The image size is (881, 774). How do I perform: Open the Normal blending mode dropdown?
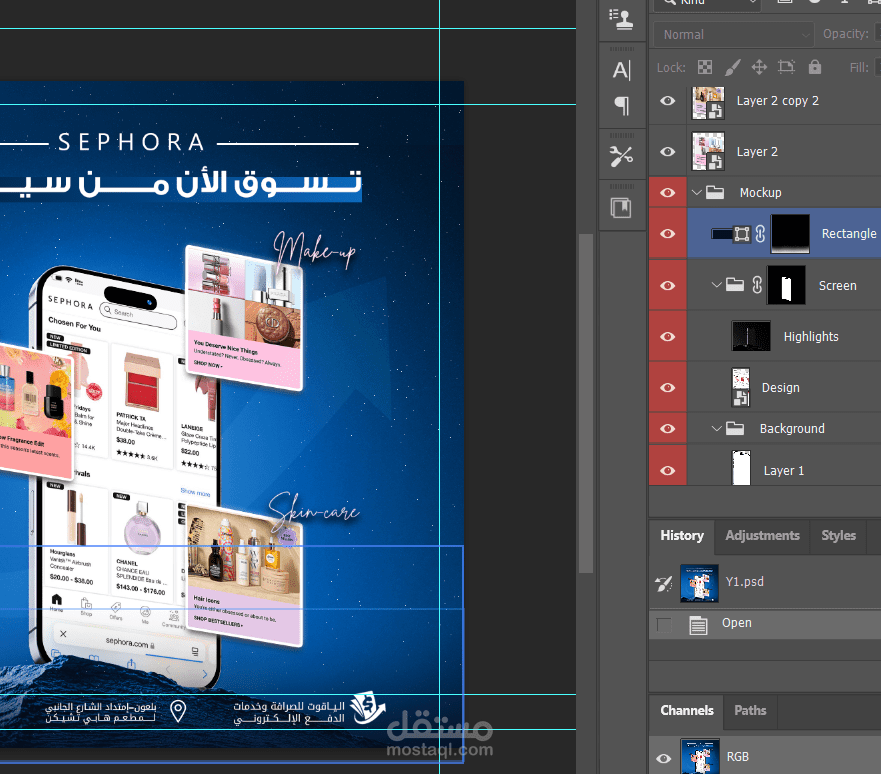click(734, 35)
